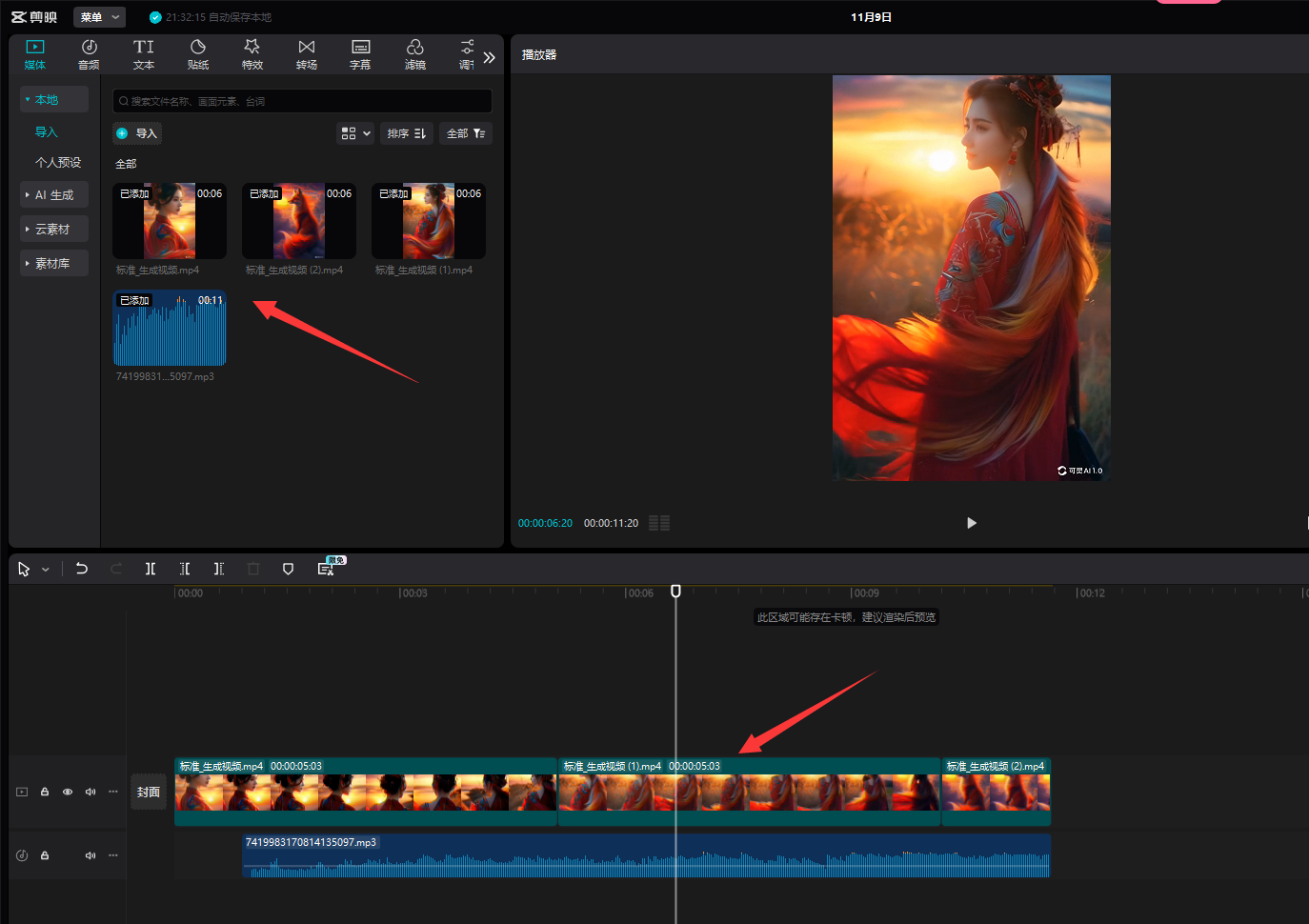
Task: Split the clip at the playhead
Action: point(151,569)
